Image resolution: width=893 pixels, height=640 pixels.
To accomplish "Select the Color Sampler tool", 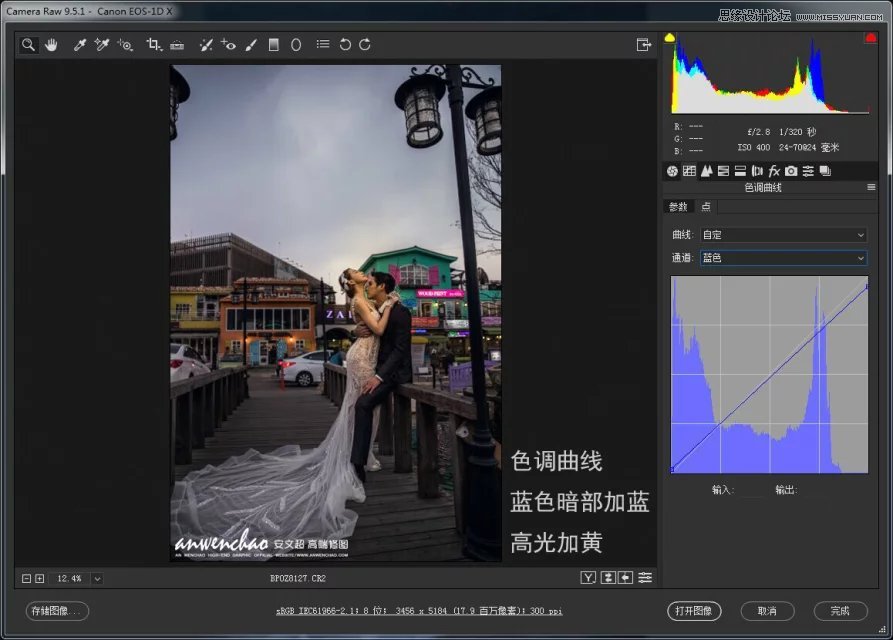I will coord(102,44).
